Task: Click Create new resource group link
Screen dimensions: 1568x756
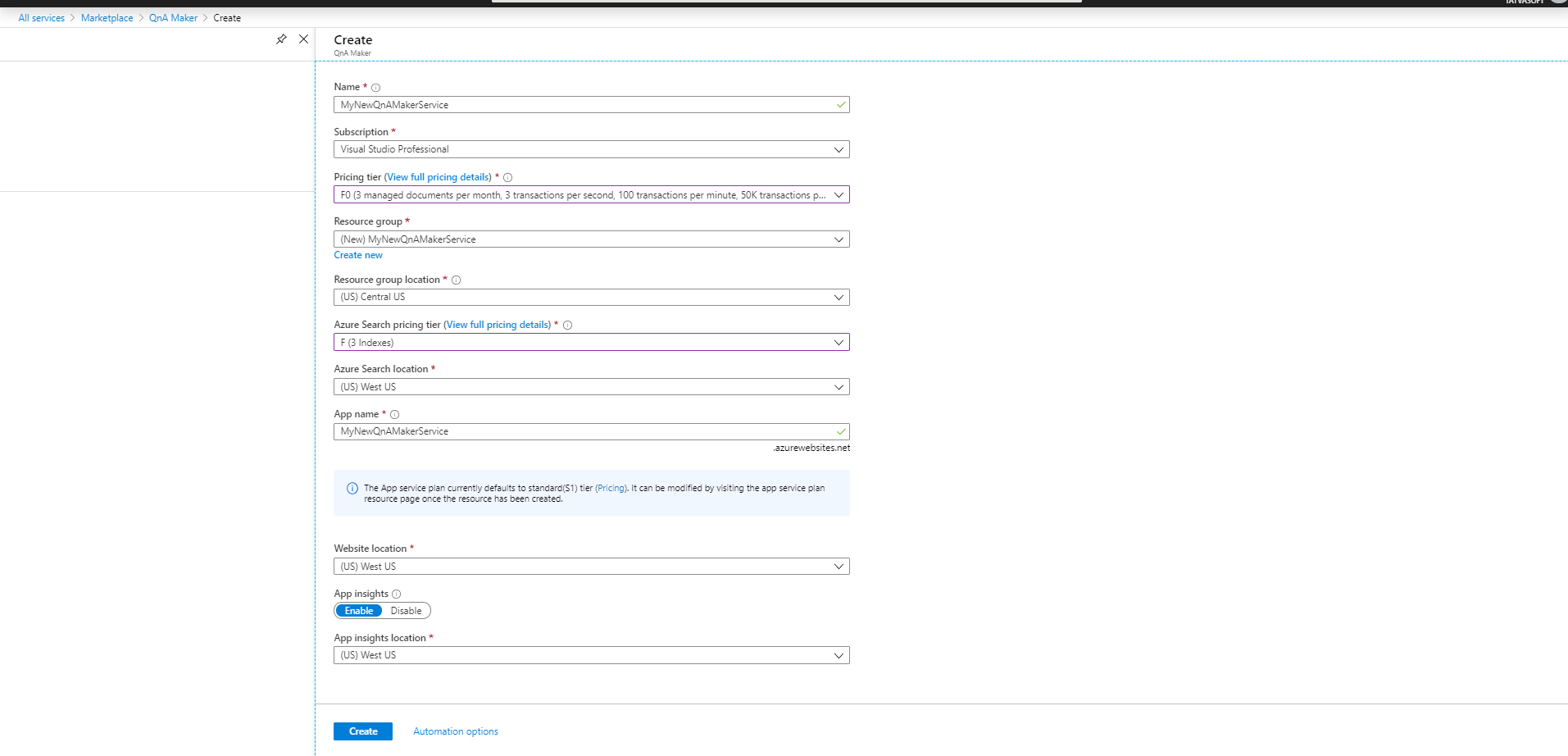Action: tap(358, 255)
